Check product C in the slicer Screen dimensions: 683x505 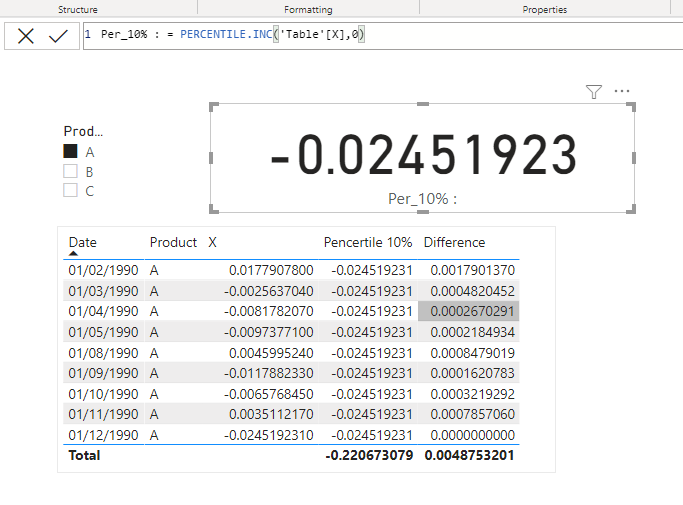tap(70, 190)
